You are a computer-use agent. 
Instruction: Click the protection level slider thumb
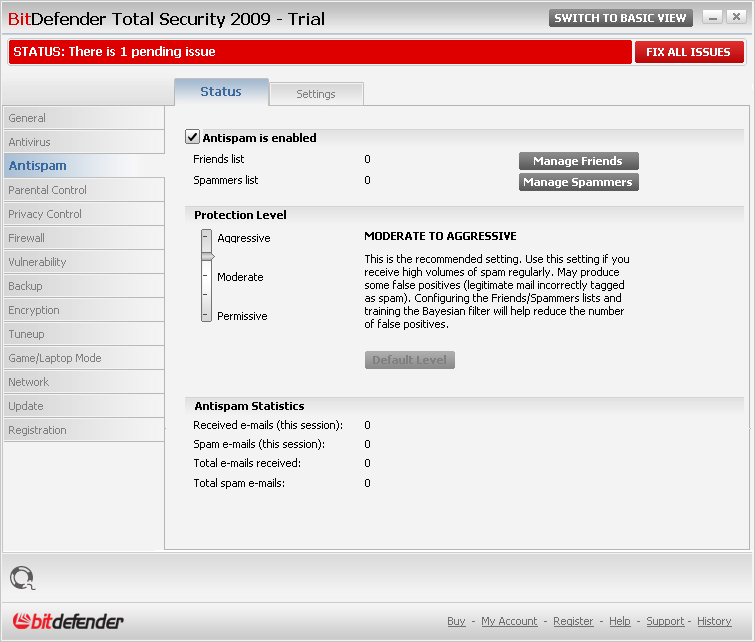(207, 256)
